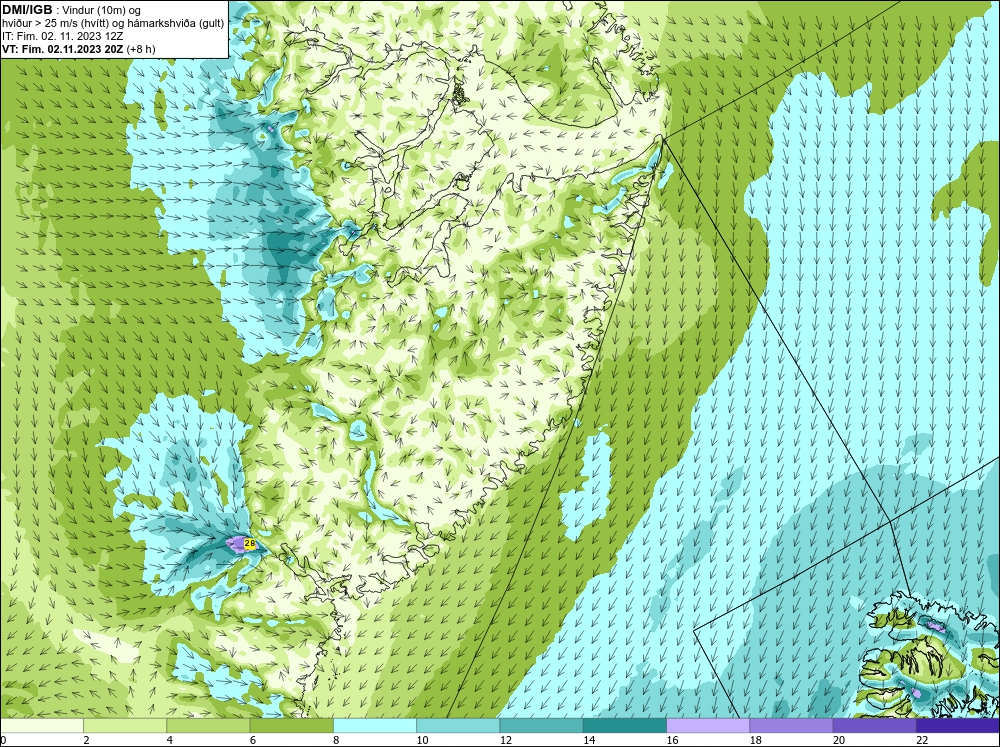Viewport: 1000px width, 747px height.
Task: Click the hviður > 25 m/s description line
Action: point(113,24)
